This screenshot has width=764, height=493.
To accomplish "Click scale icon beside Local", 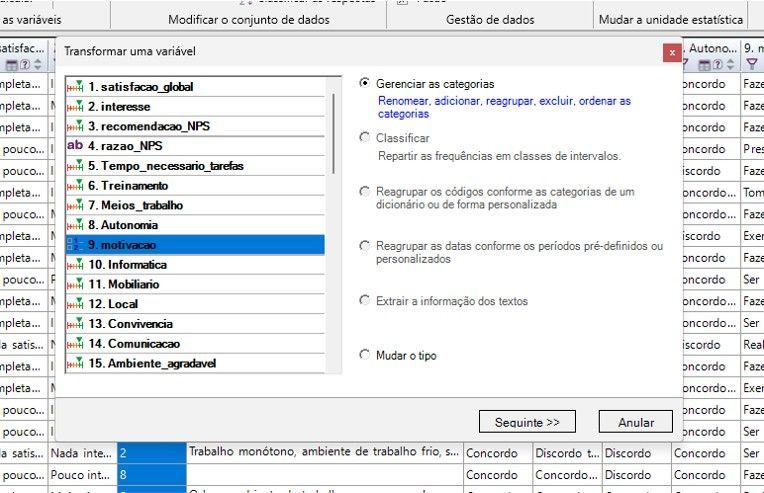I will pos(75,304).
